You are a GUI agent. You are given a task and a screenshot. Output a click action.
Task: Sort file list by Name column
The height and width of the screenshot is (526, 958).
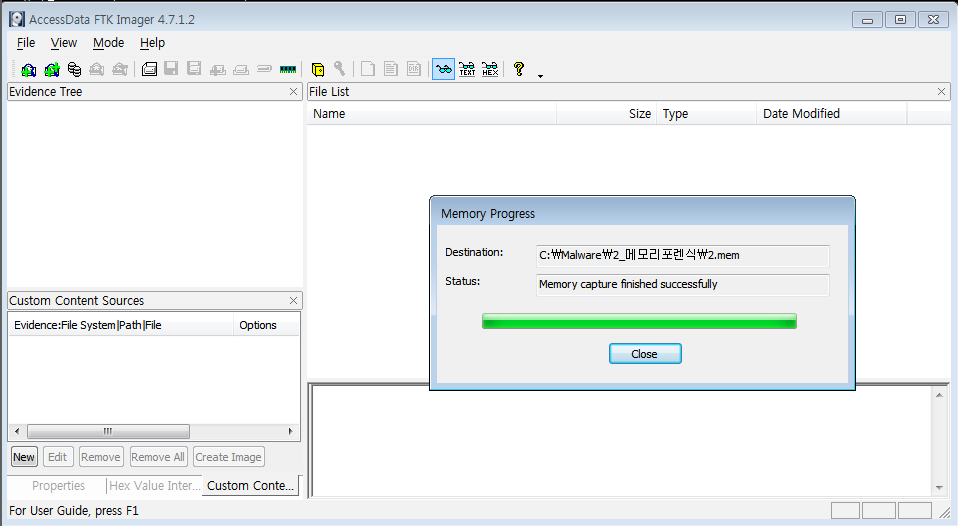click(431, 114)
